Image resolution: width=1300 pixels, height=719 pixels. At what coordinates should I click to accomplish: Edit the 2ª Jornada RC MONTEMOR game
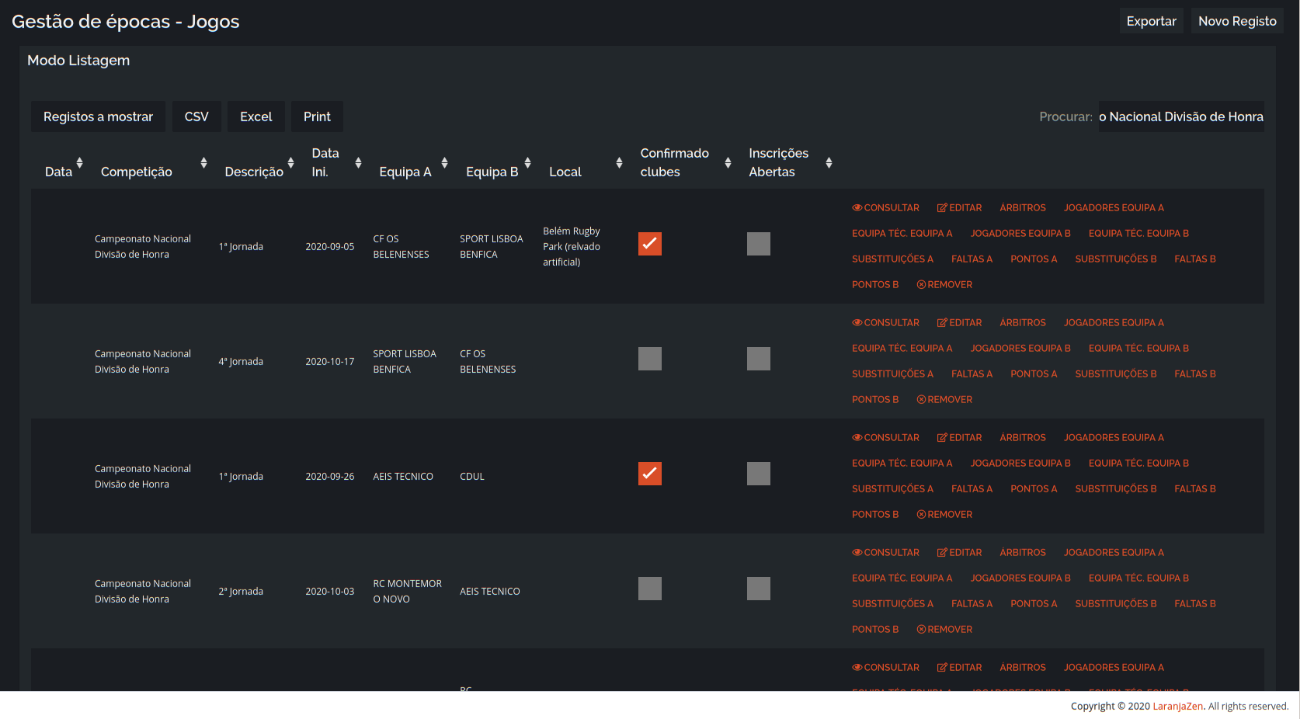tap(959, 553)
